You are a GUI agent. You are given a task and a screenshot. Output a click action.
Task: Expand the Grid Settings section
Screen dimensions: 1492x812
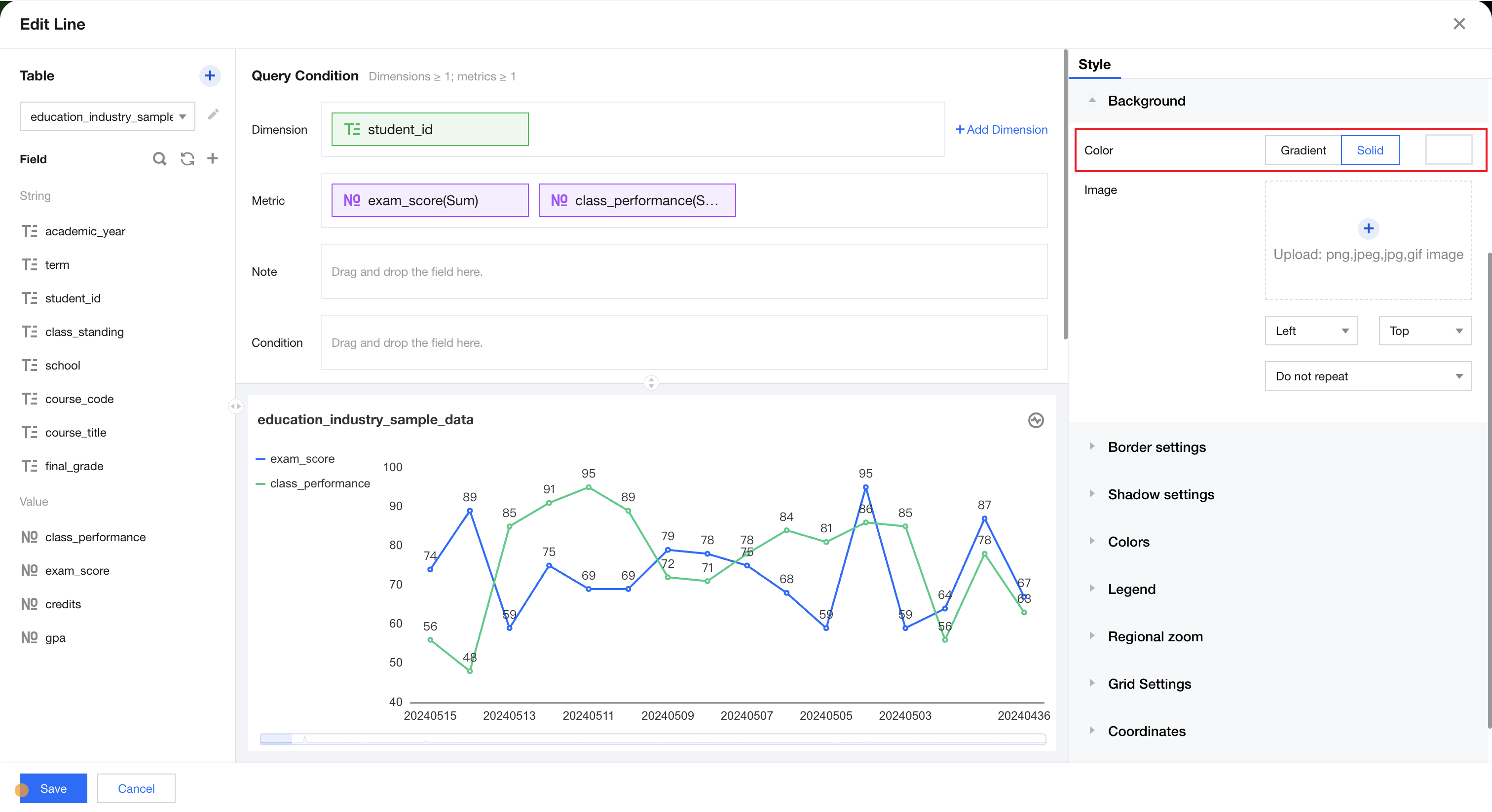click(1092, 683)
